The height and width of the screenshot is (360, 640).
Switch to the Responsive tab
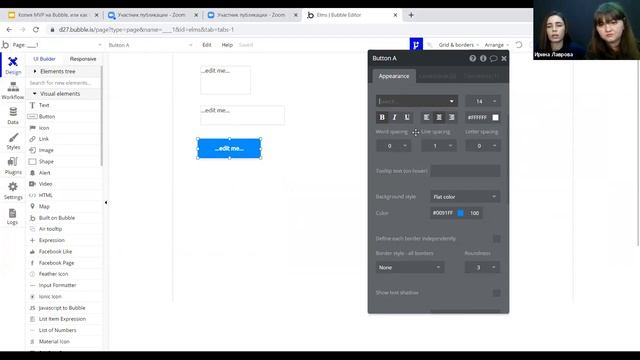coord(83,59)
